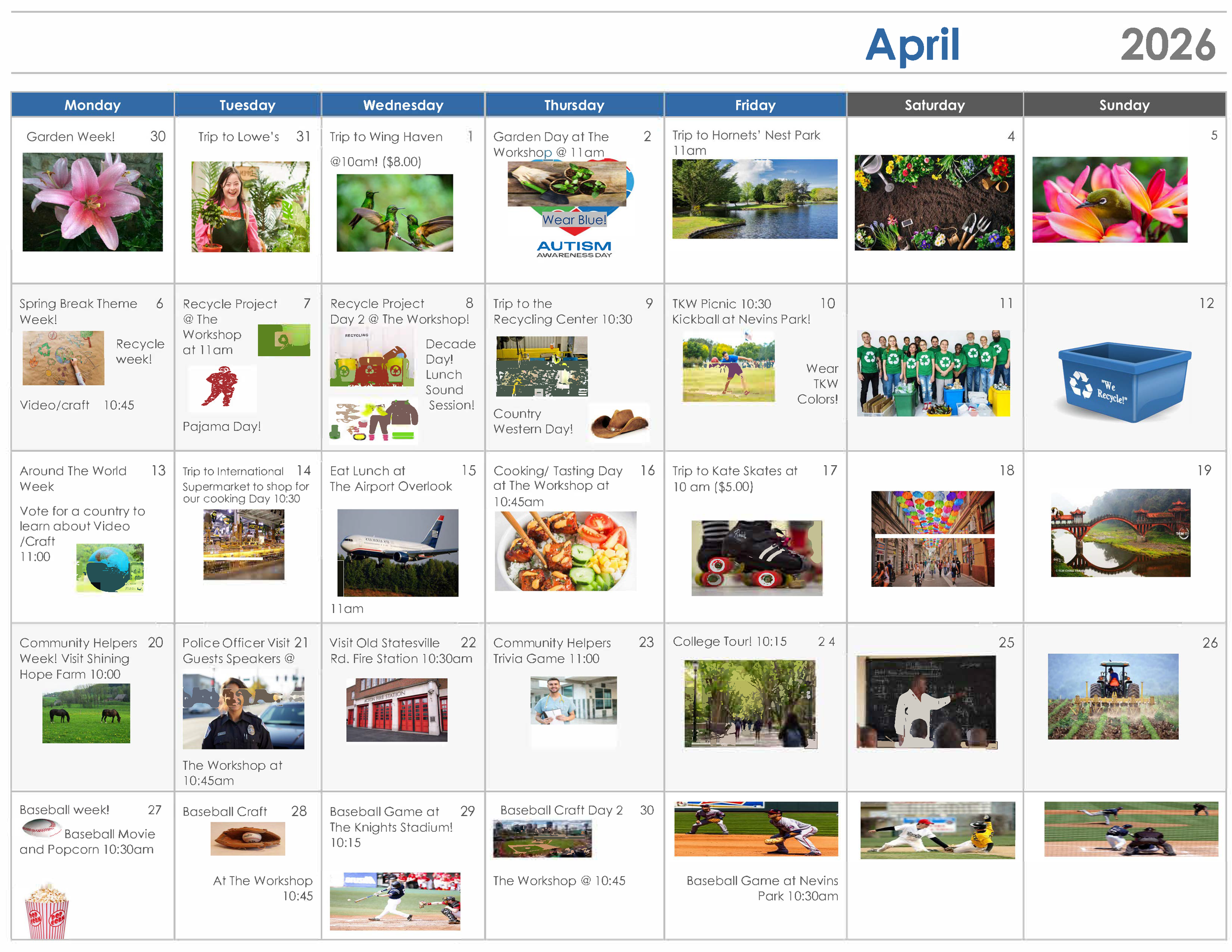This screenshot has height=952, width=1232.
Task: Click the April month title
Action: pos(912,45)
